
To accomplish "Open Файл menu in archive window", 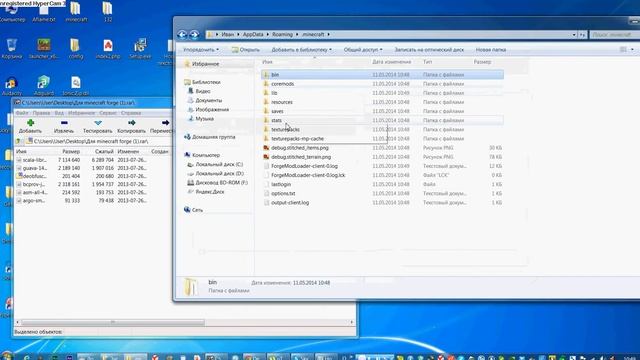I will (x=22, y=113).
